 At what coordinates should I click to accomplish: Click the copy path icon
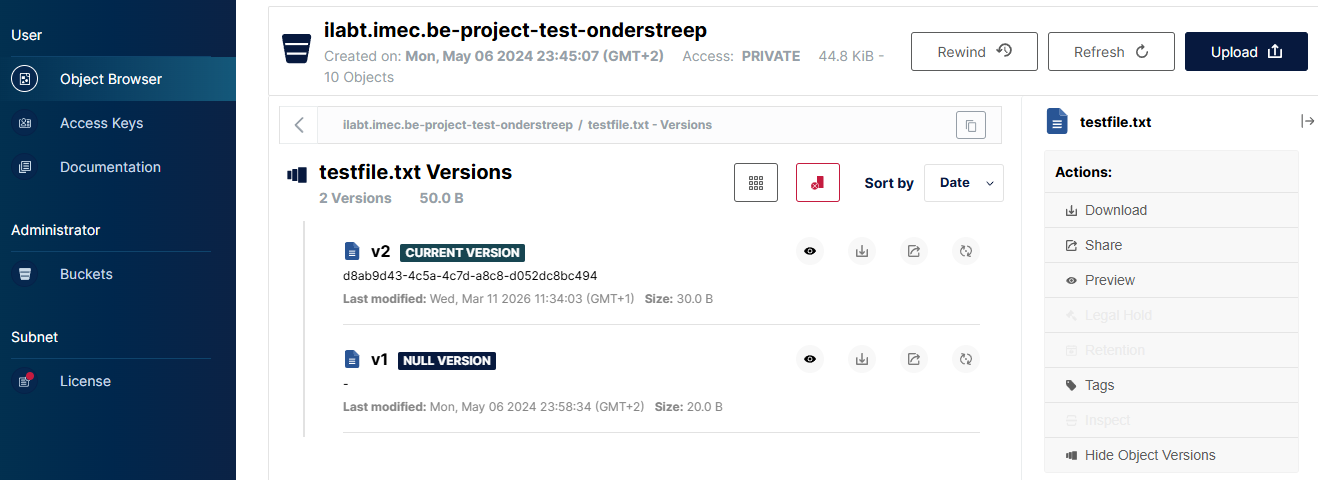point(970,125)
